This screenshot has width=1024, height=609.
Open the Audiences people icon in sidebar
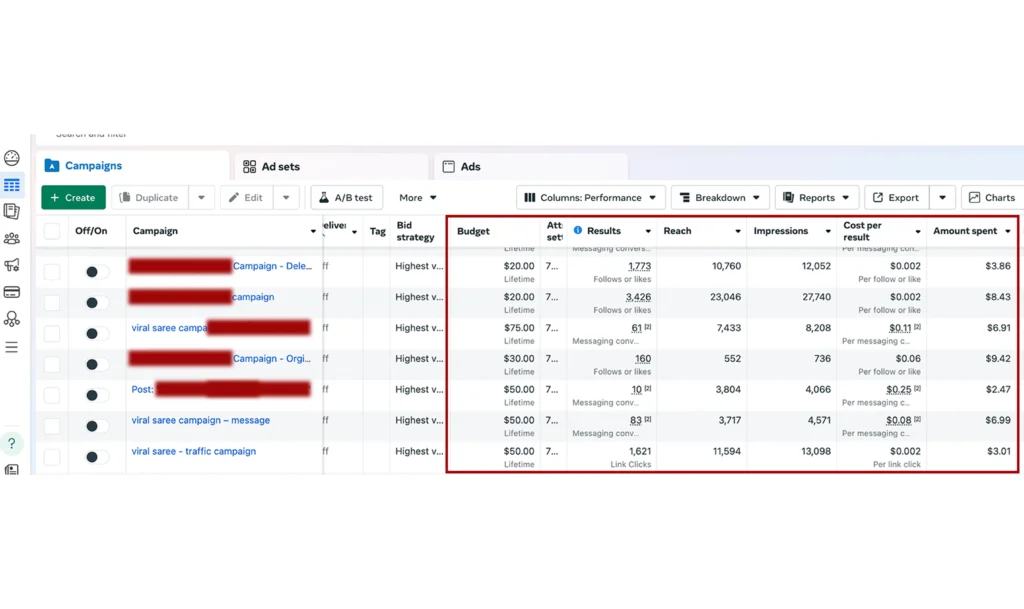point(12,238)
